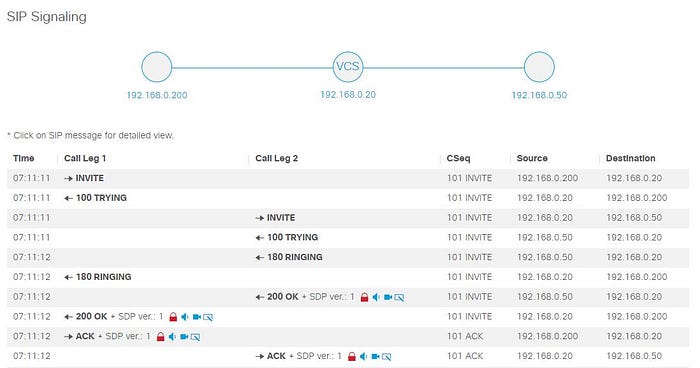Click the Destination column header

[630, 159]
